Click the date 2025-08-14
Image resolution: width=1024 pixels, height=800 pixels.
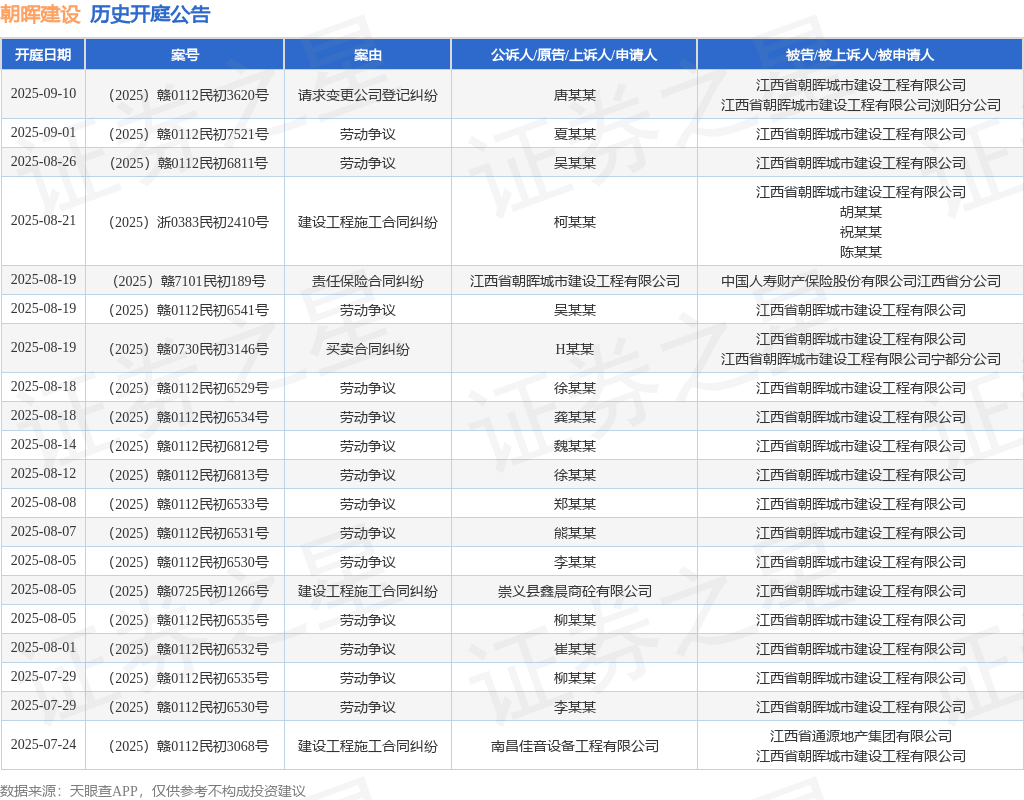(43, 445)
